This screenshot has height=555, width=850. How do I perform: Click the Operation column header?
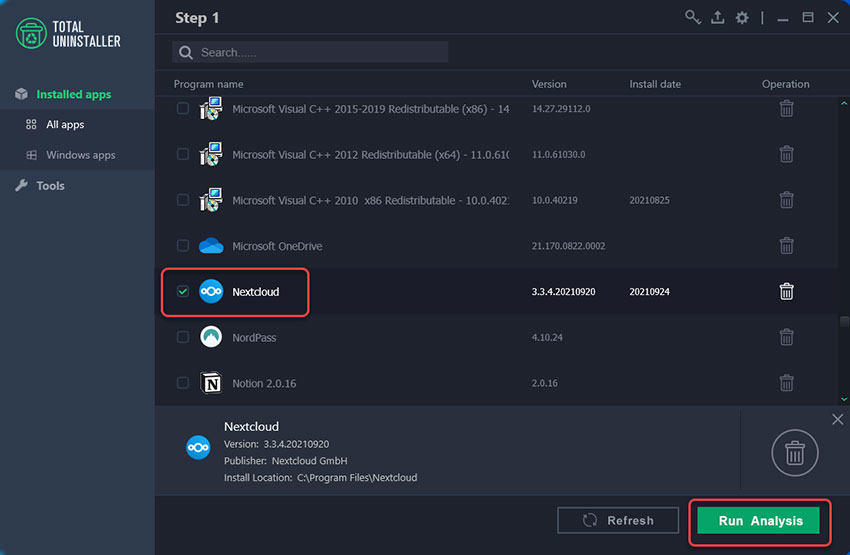click(x=785, y=84)
